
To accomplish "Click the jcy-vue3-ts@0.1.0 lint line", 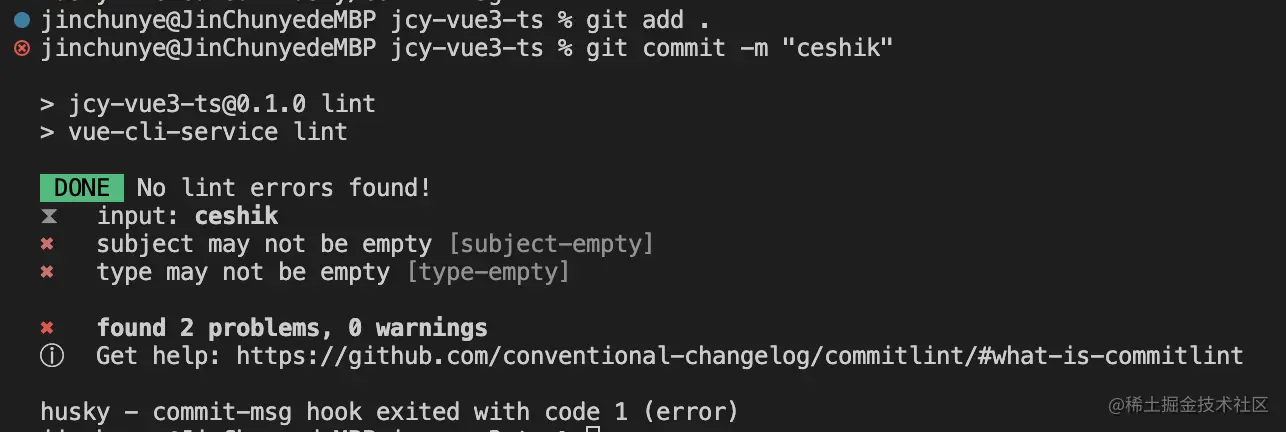I will pyautogui.click(x=208, y=104).
